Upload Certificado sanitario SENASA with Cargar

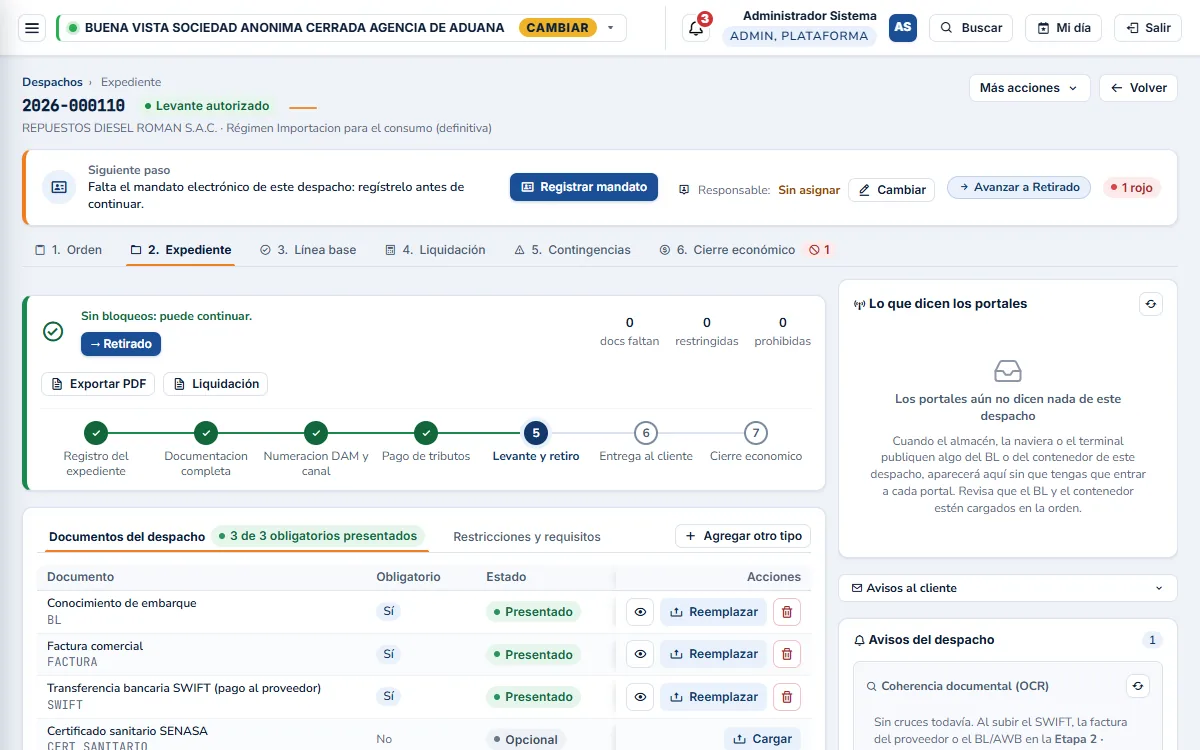pos(762,739)
